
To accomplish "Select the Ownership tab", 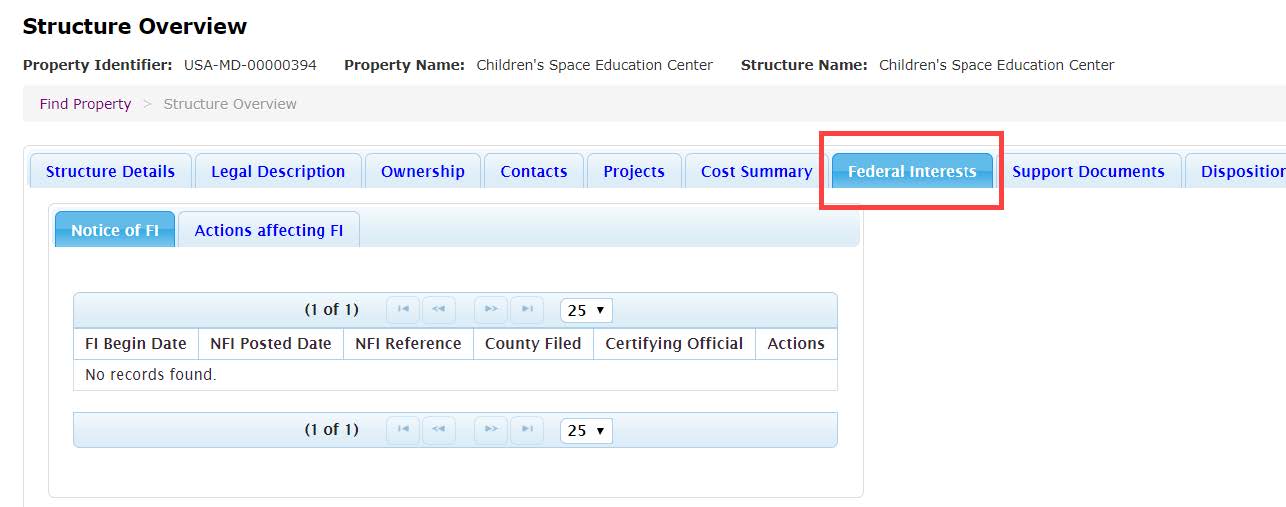I will click(x=422, y=171).
